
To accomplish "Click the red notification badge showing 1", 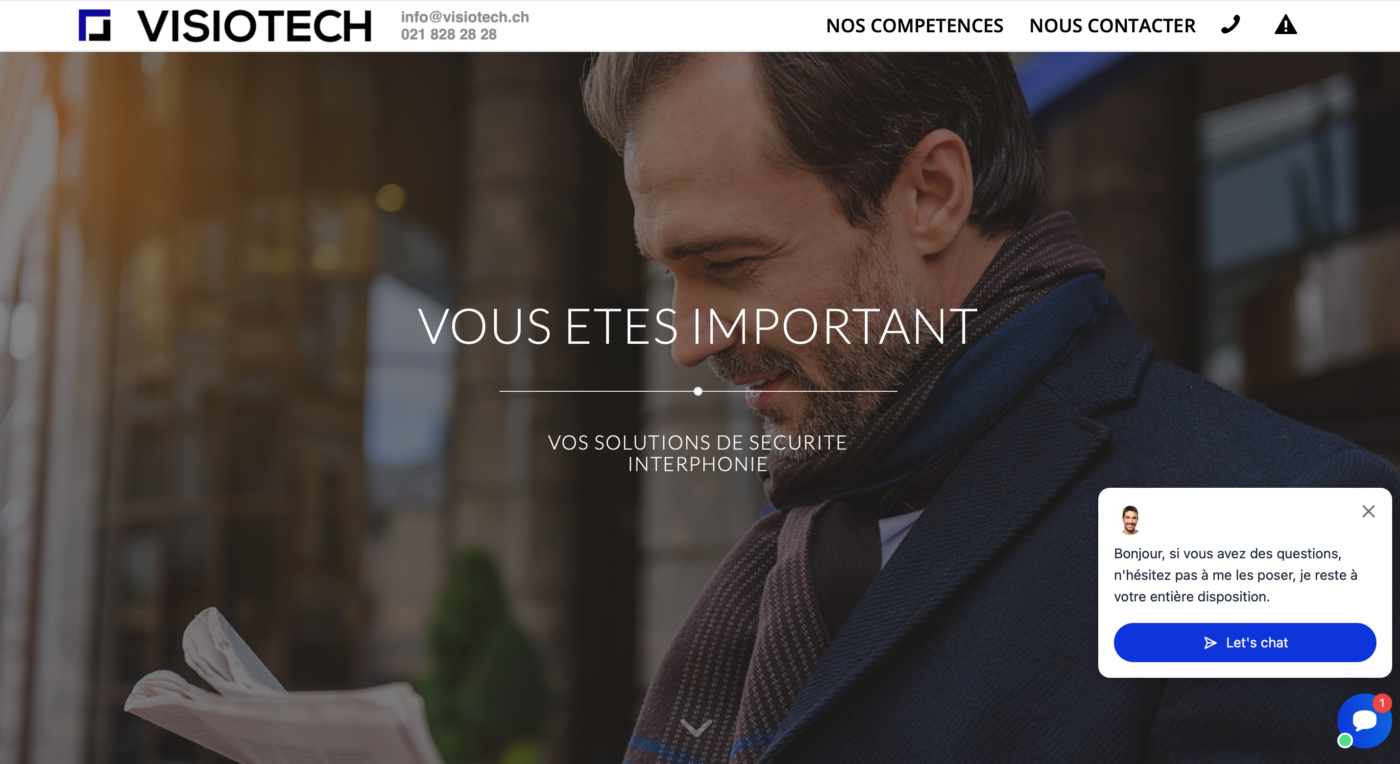I will pyautogui.click(x=1382, y=703).
